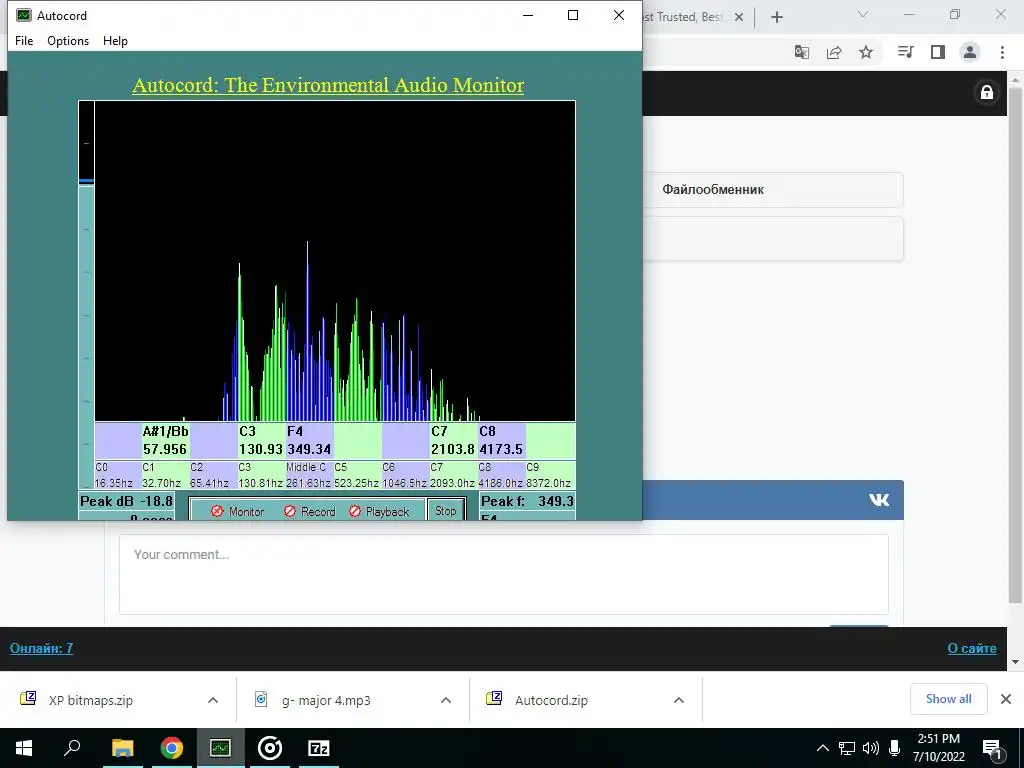Click the spectrum display graph

click(x=335, y=261)
